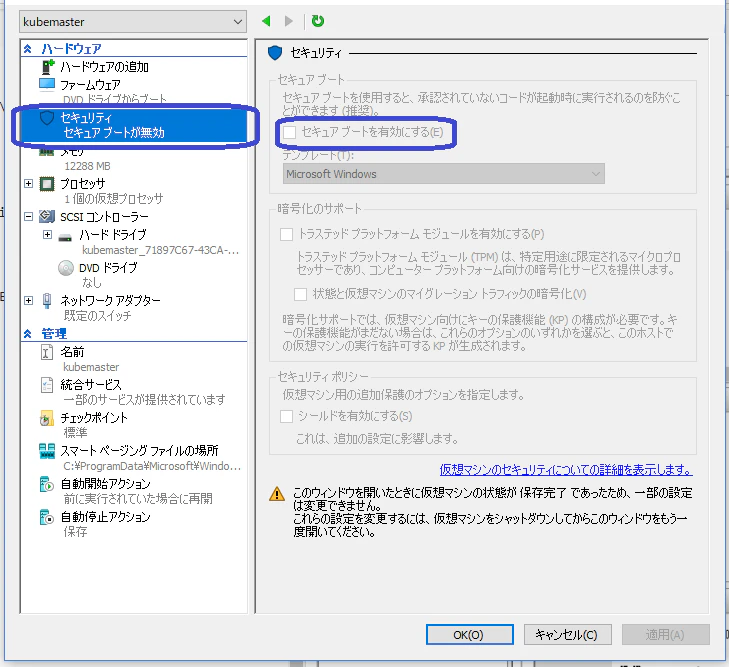Collapse the 管理 section chevron
Viewport: 729px width, 667px height.
28,334
